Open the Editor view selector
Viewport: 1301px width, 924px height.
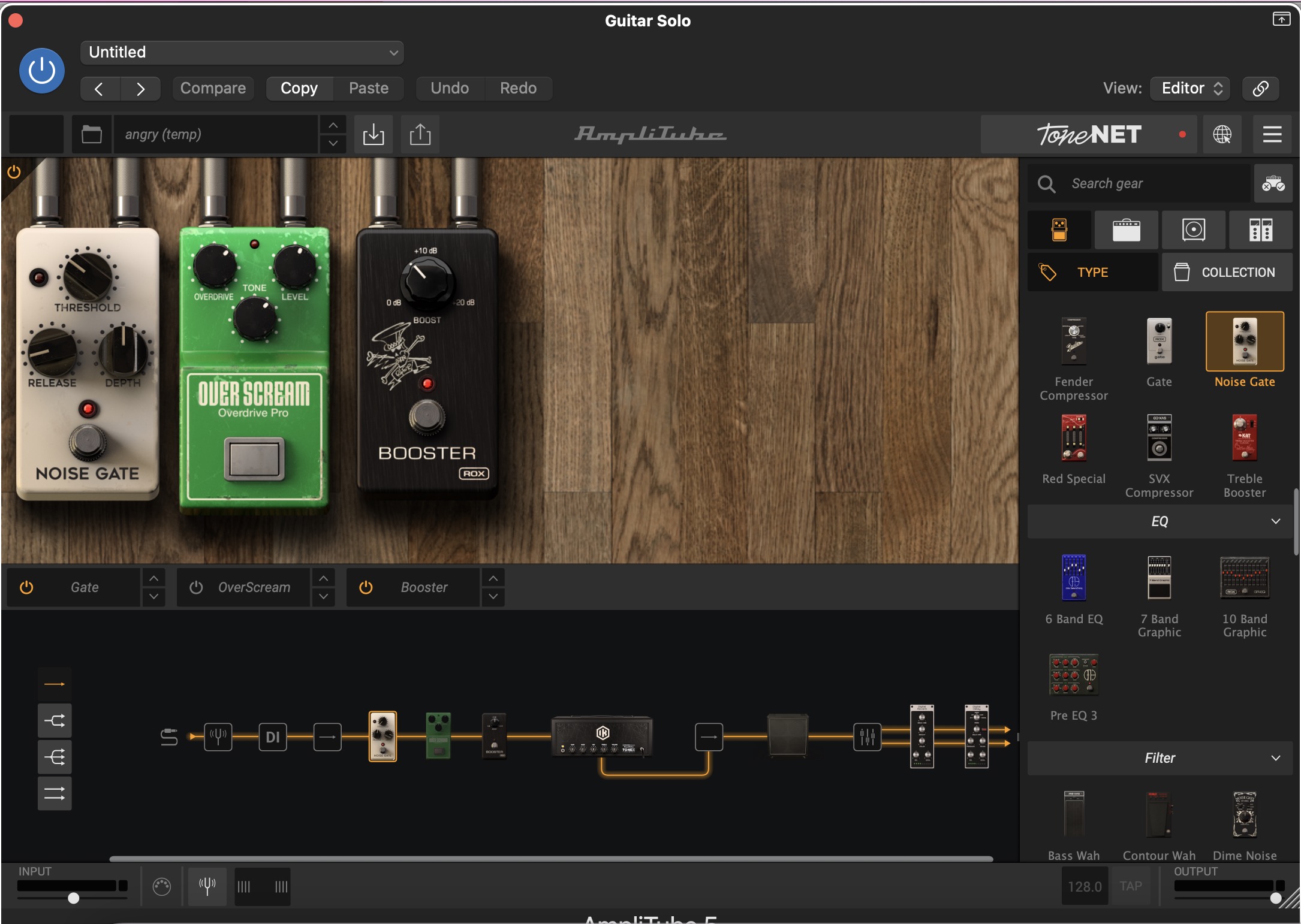tap(1191, 88)
